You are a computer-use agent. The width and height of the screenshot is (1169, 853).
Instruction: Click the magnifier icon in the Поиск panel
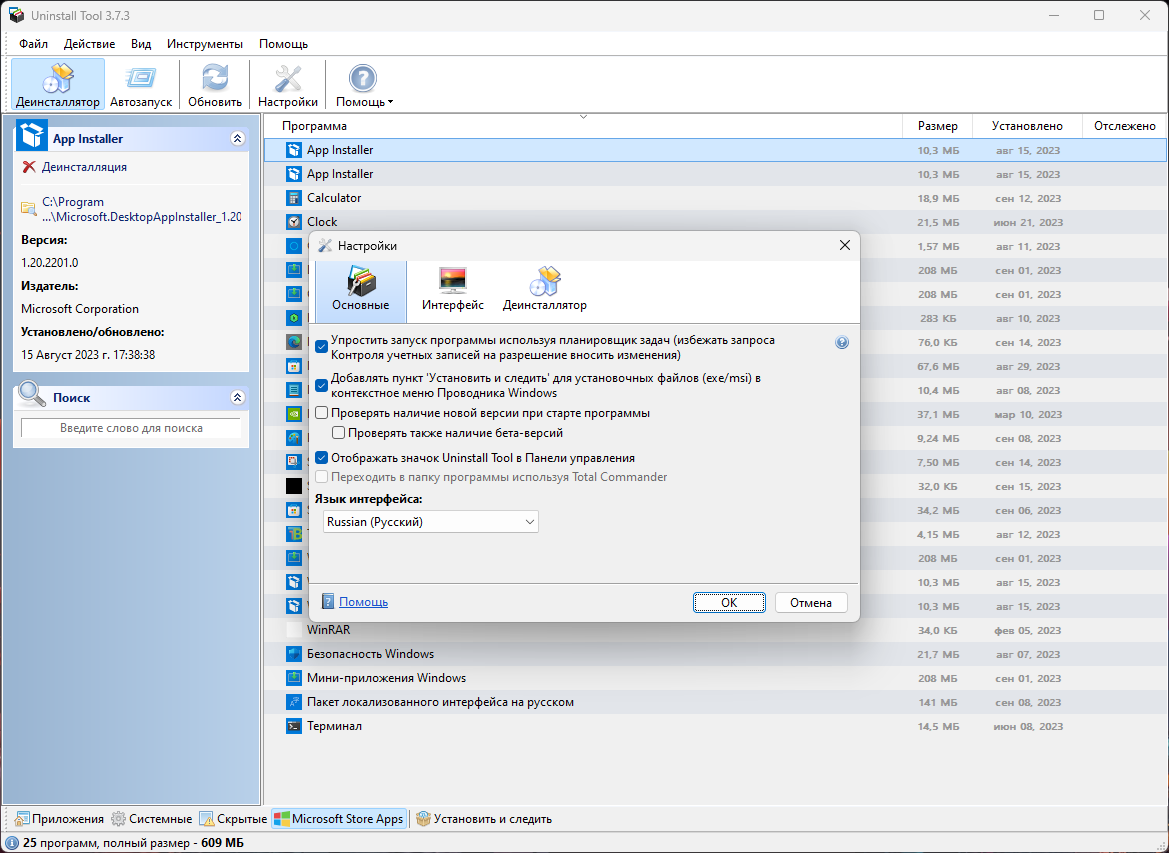(x=32, y=394)
